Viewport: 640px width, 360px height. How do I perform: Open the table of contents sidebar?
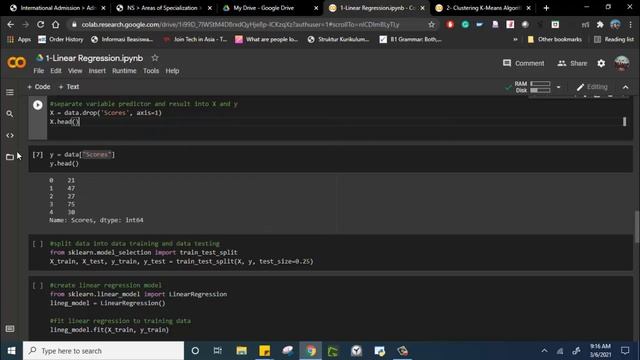(x=10, y=92)
